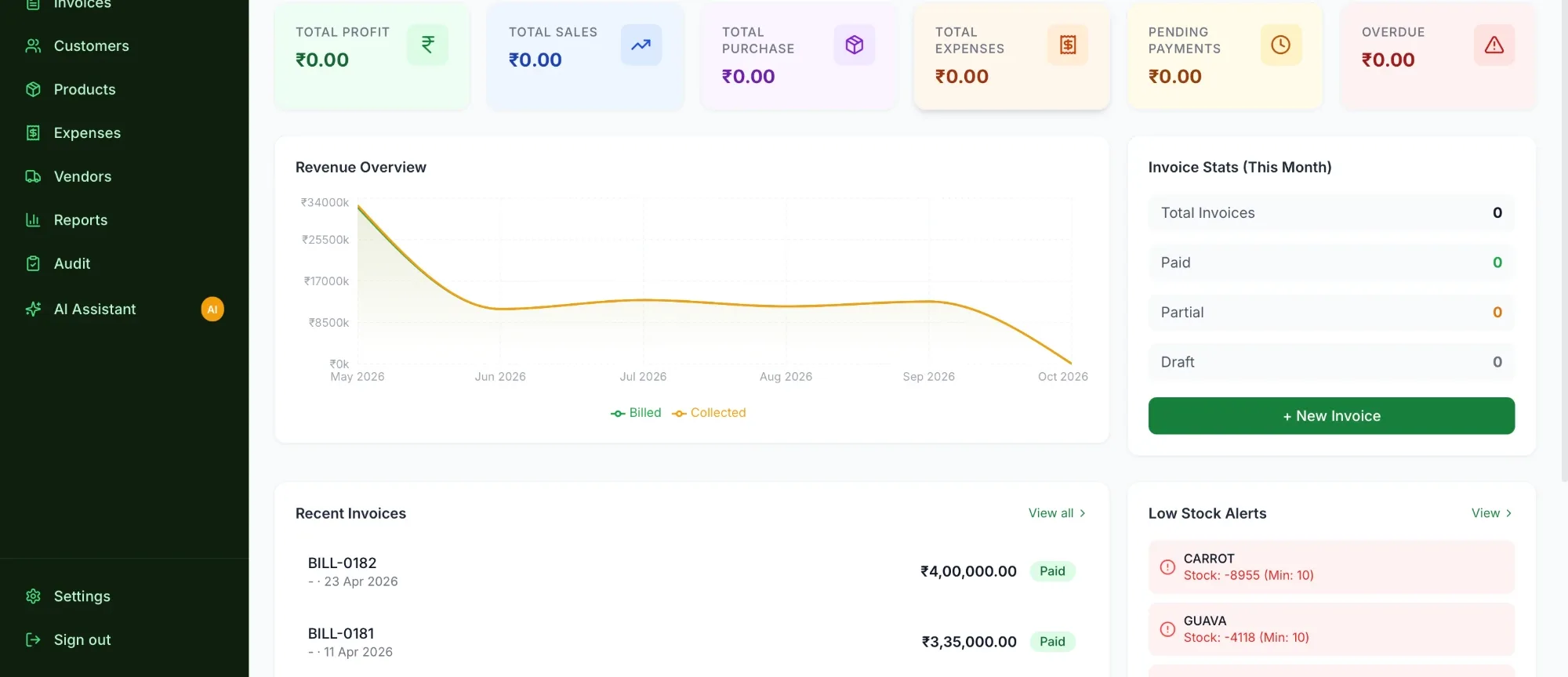Click the Revenue Overview heading

[361, 167]
